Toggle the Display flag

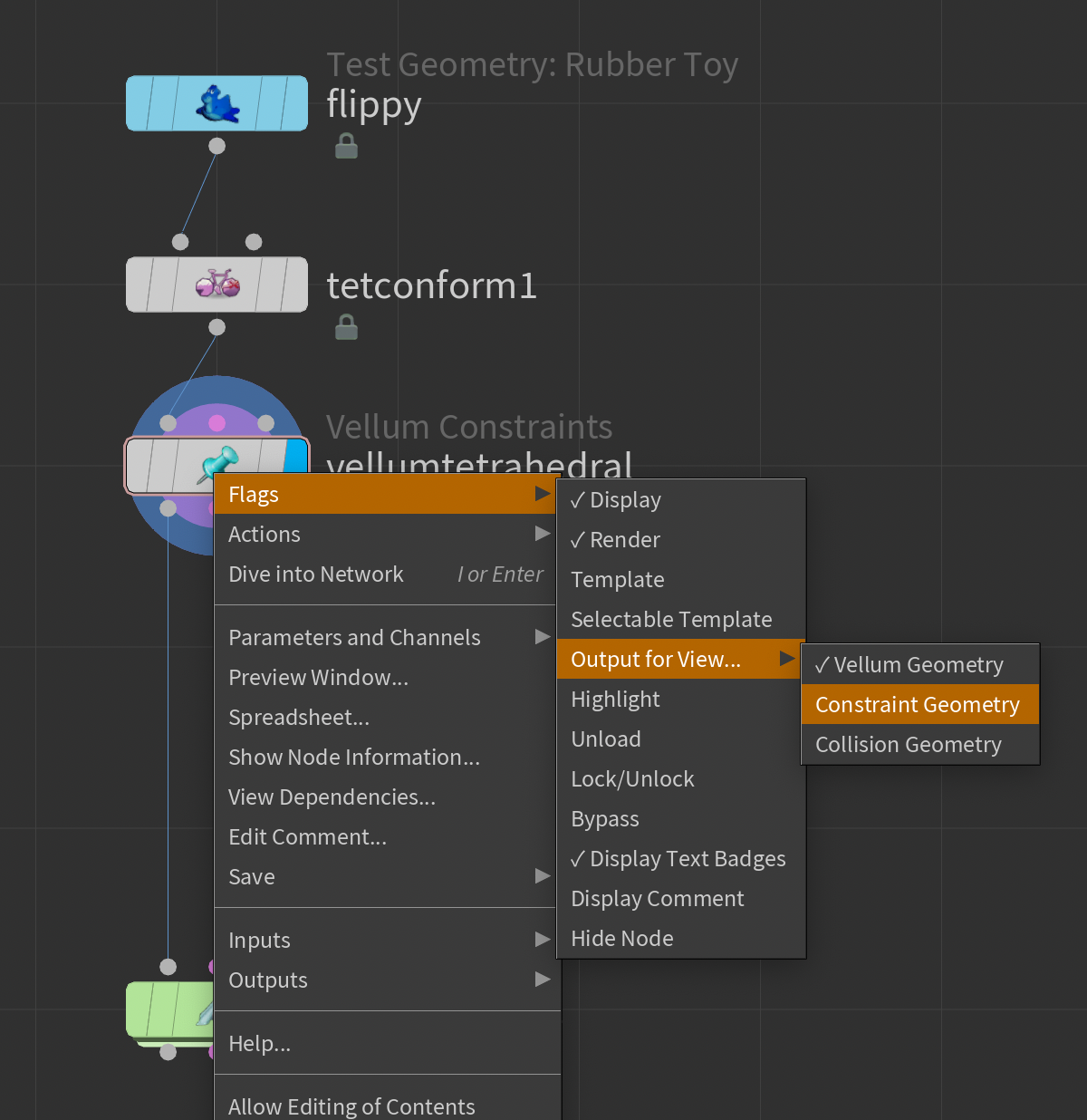coord(681,500)
